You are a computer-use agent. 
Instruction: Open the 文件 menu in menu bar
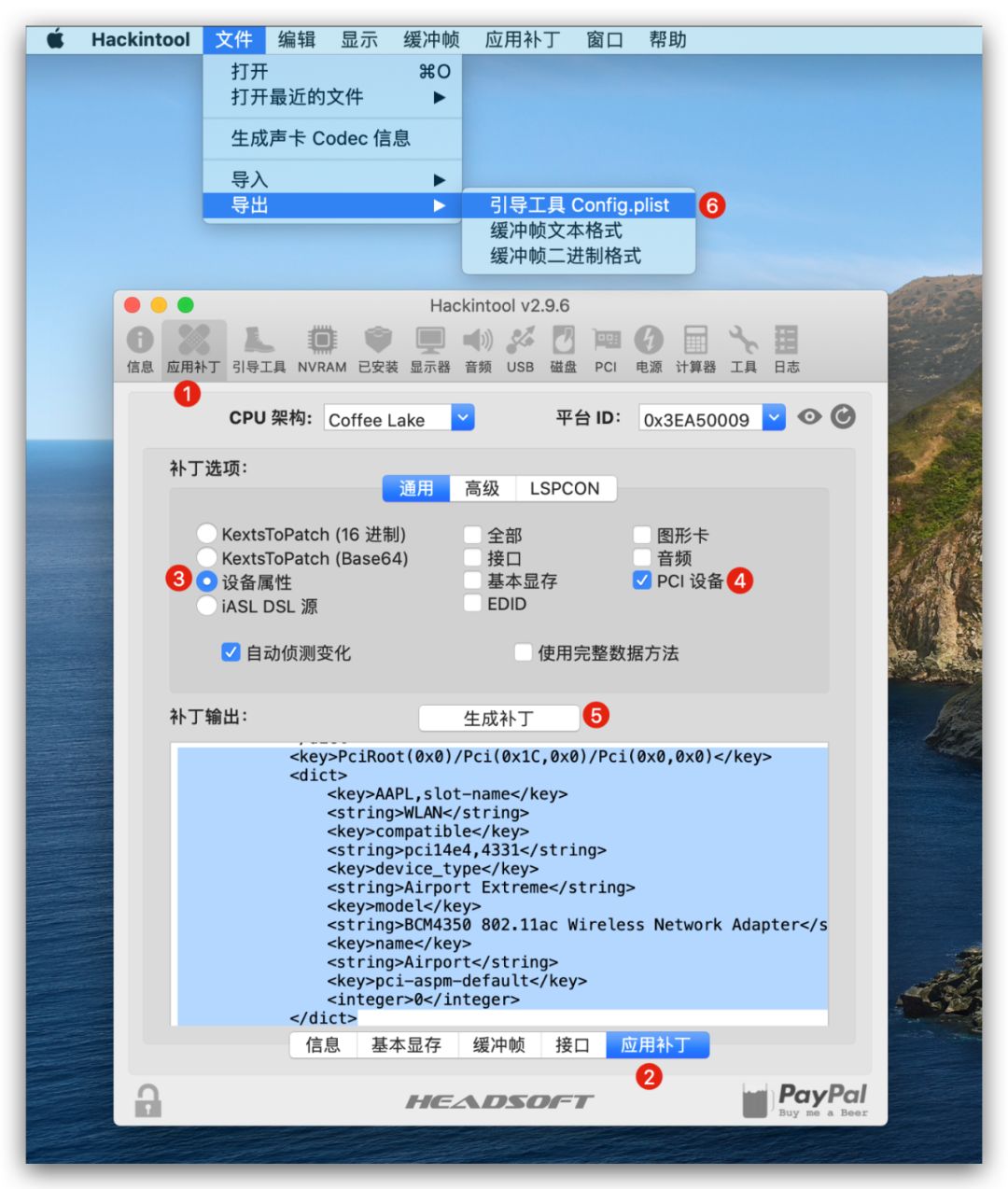click(x=233, y=39)
